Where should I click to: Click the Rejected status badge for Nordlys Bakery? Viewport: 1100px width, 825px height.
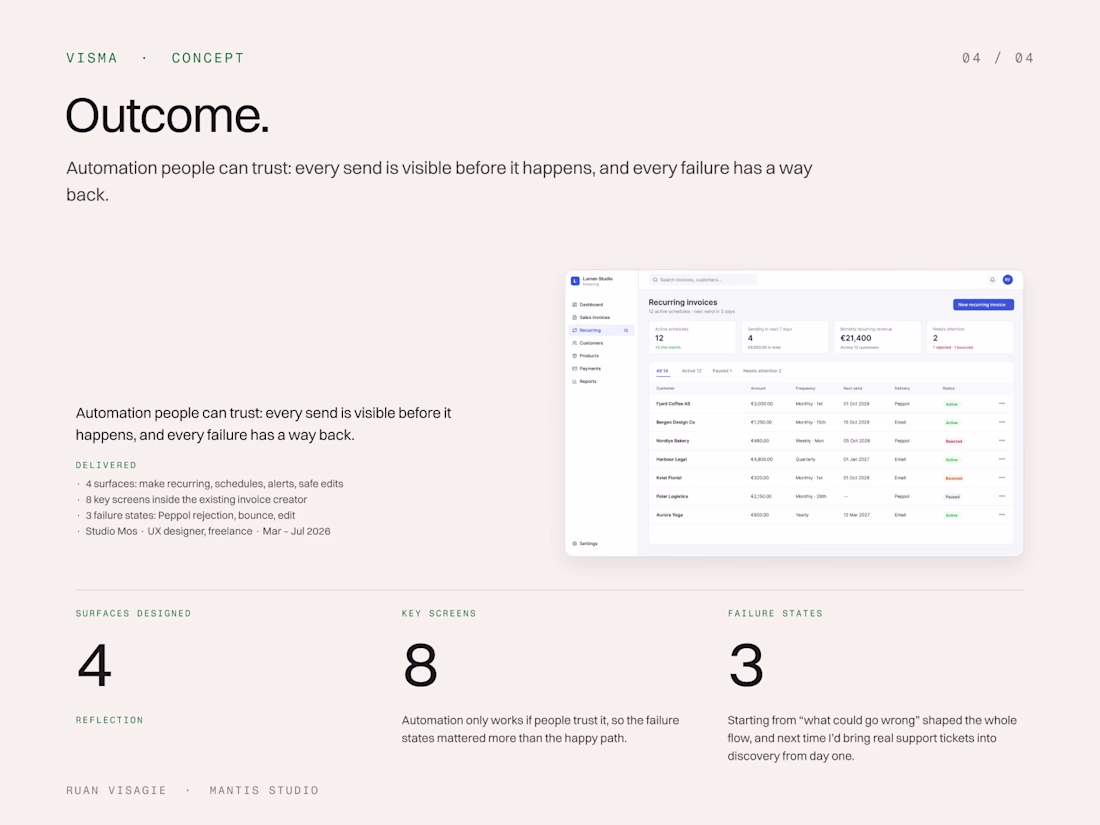(953, 441)
